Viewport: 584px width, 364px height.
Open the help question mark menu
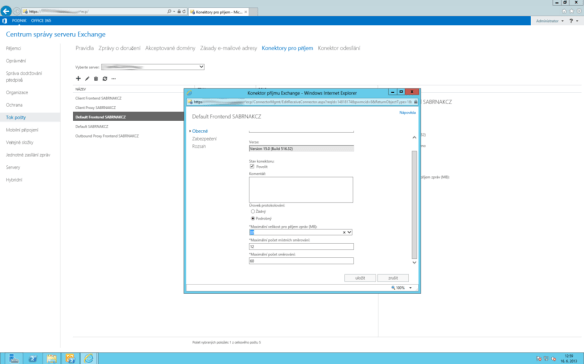571,21
